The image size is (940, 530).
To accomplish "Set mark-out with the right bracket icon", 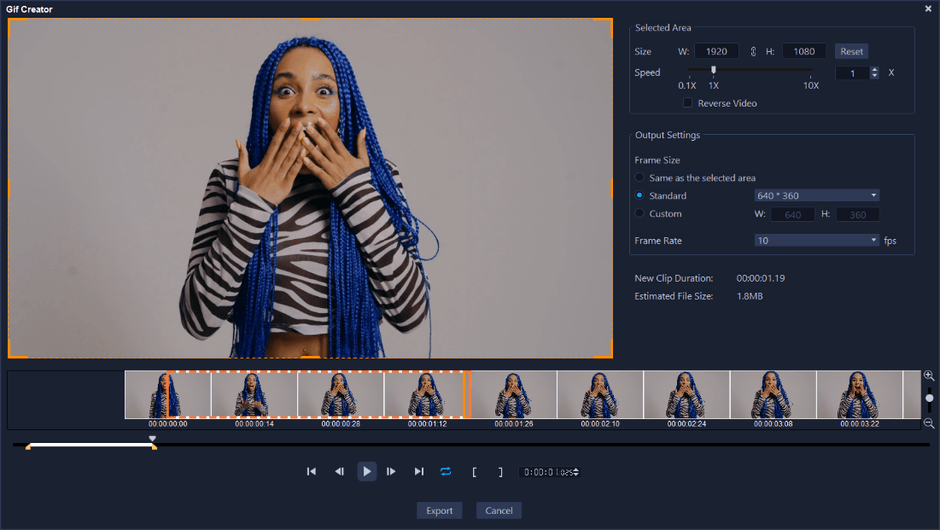I will [500, 471].
